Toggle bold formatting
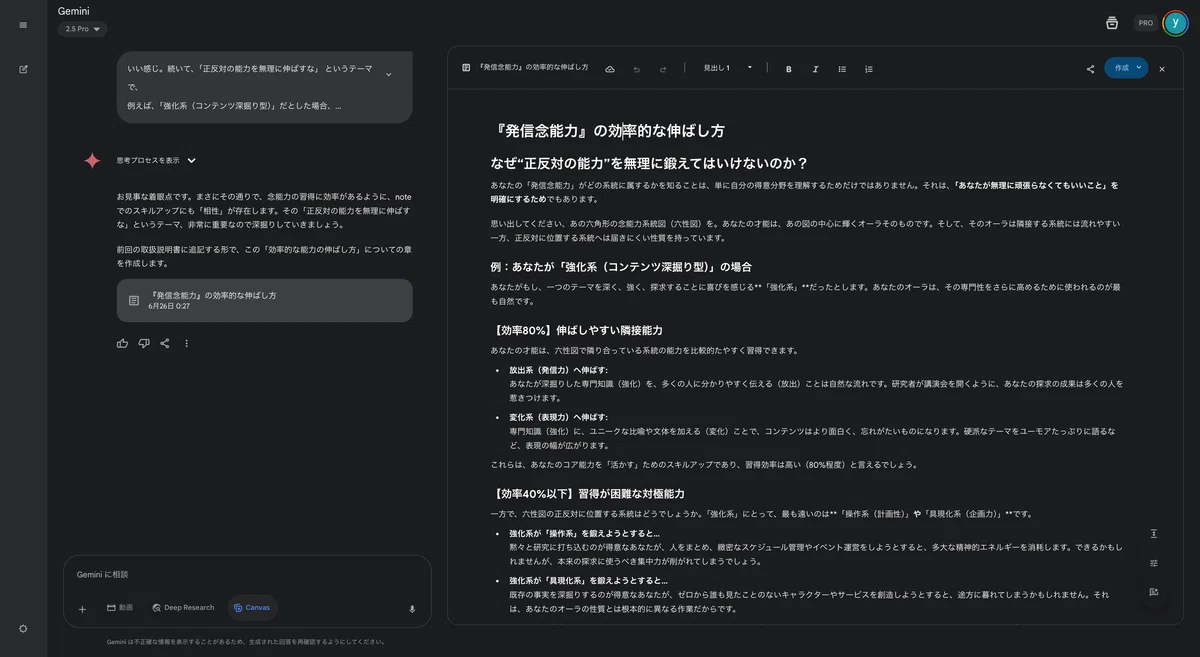The image size is (1200, 657). point(789,69)
